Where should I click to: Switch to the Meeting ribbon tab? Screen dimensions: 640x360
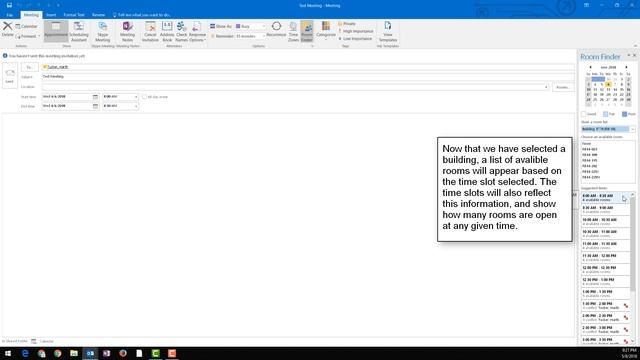coord(31,15)
